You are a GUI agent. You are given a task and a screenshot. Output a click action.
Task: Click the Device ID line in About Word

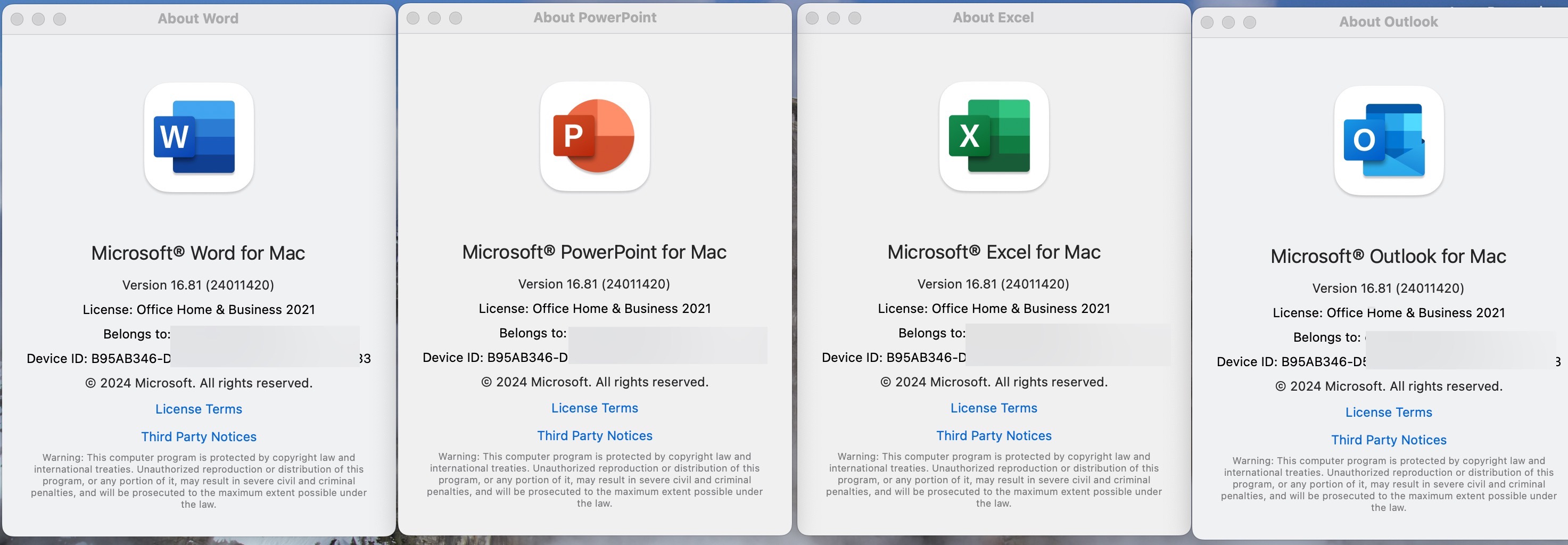click(199, 358)
